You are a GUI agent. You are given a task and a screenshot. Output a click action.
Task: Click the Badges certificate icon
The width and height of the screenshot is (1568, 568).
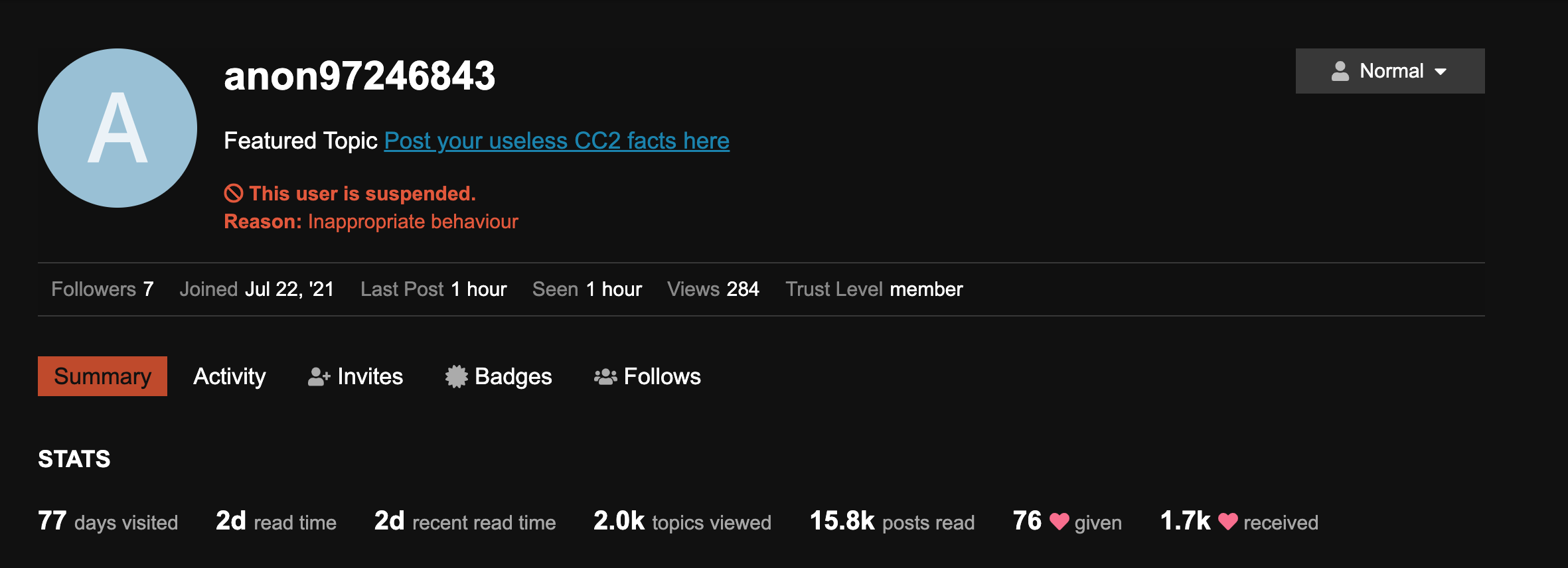point(457,377)
